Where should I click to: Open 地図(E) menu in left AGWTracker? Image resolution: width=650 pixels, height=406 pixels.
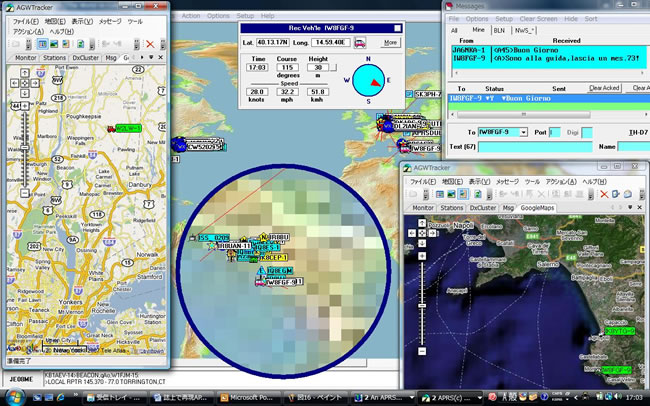(55, 22)
